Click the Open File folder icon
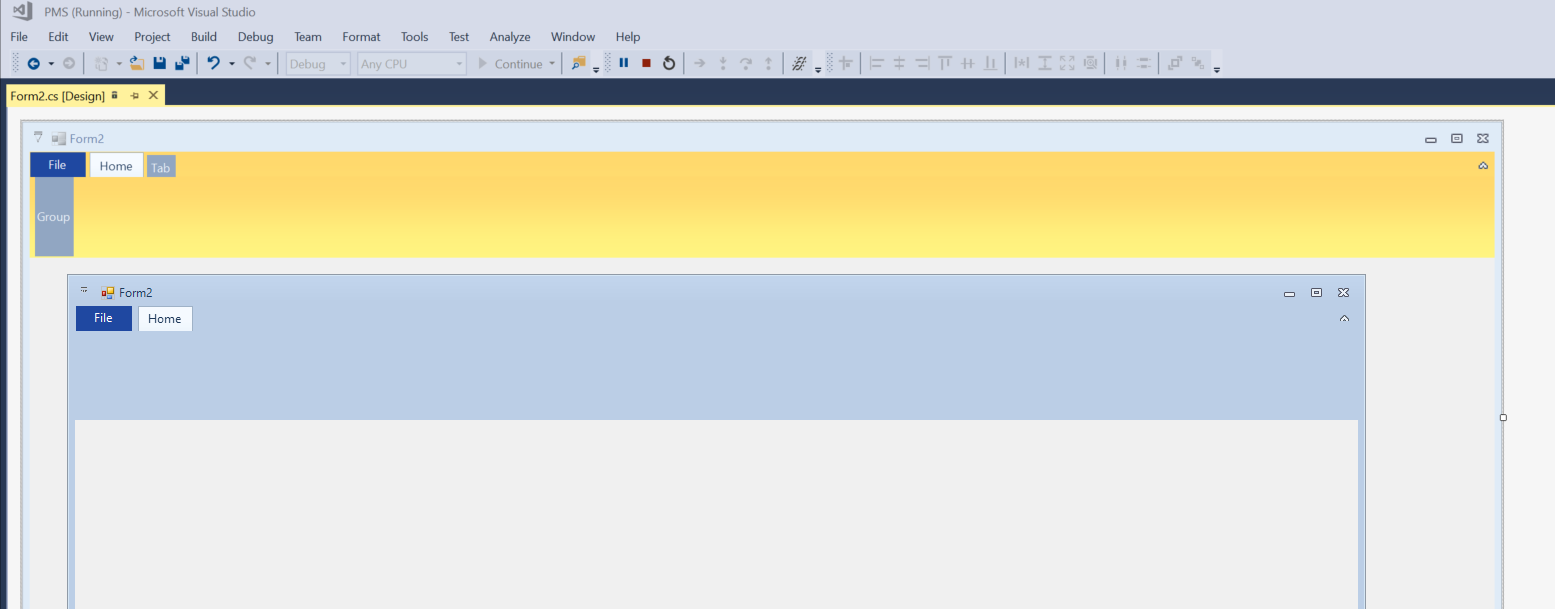Viewport: 1555px width, 609px height. pos(137,63)
